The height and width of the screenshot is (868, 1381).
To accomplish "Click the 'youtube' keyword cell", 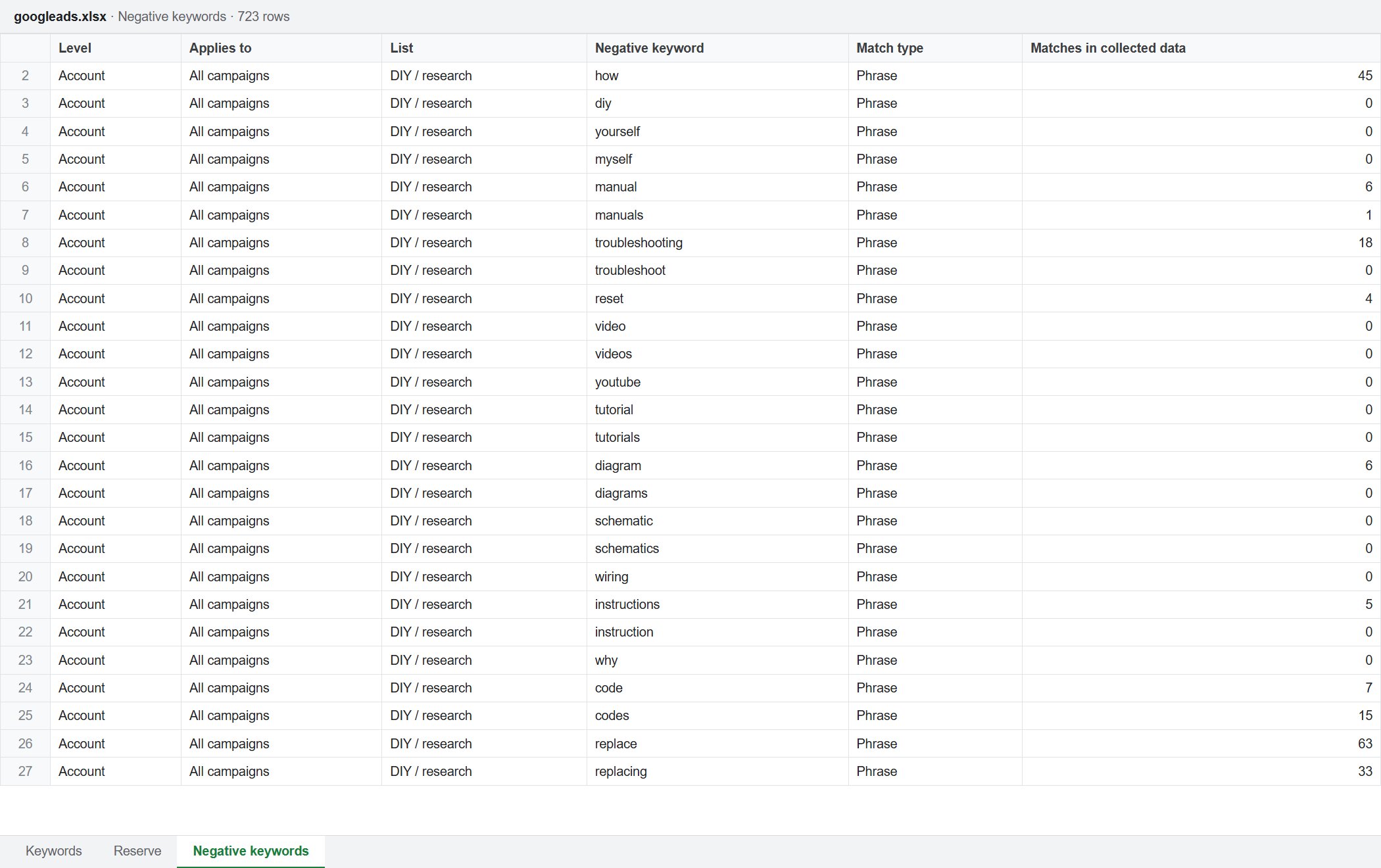I will pyautogui.click(x=717, y=382).
